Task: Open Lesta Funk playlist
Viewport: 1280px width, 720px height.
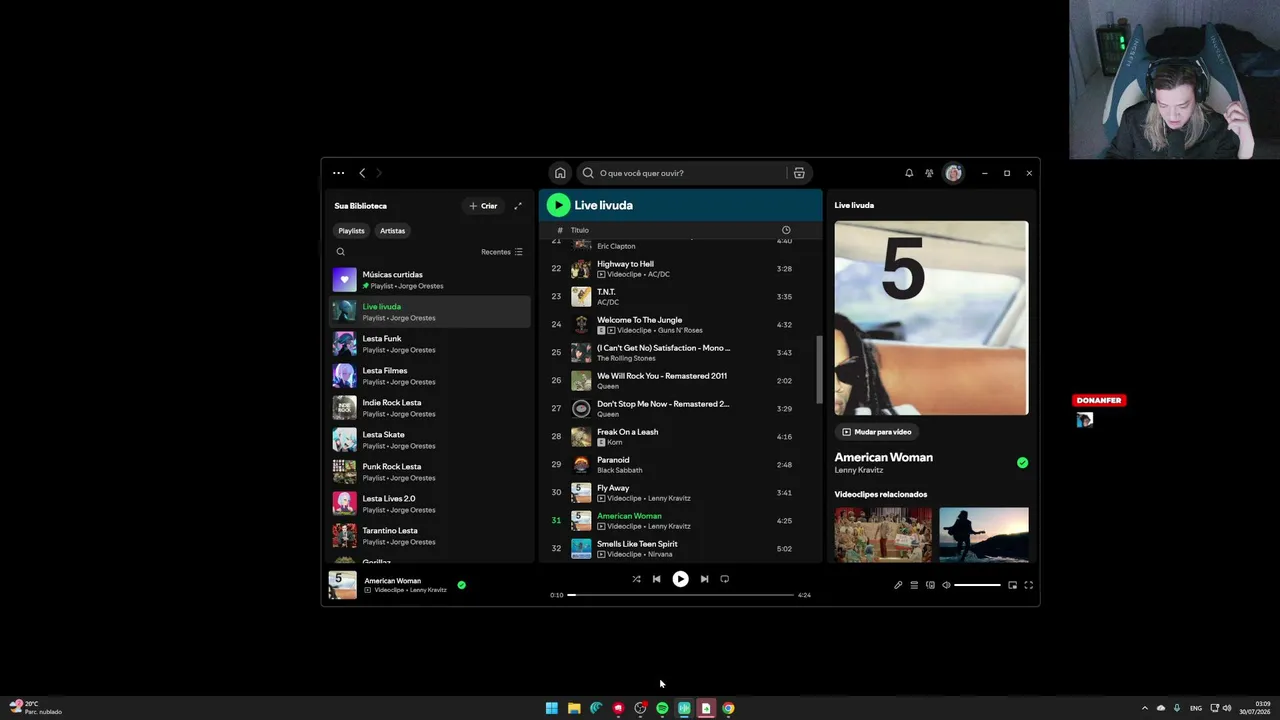Action: 431,344
